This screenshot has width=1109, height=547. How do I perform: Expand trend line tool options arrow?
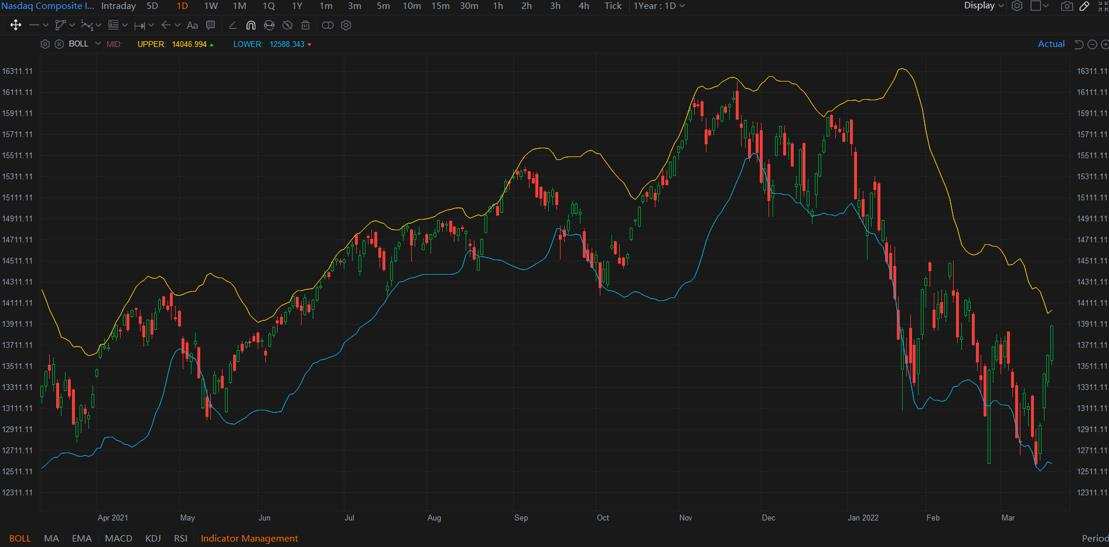(x=72, y=25)
